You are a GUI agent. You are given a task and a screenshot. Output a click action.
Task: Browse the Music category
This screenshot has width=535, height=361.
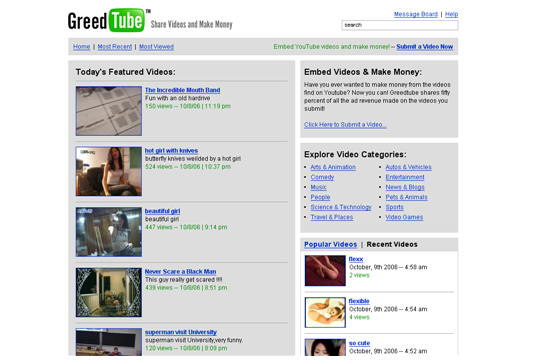318,187
